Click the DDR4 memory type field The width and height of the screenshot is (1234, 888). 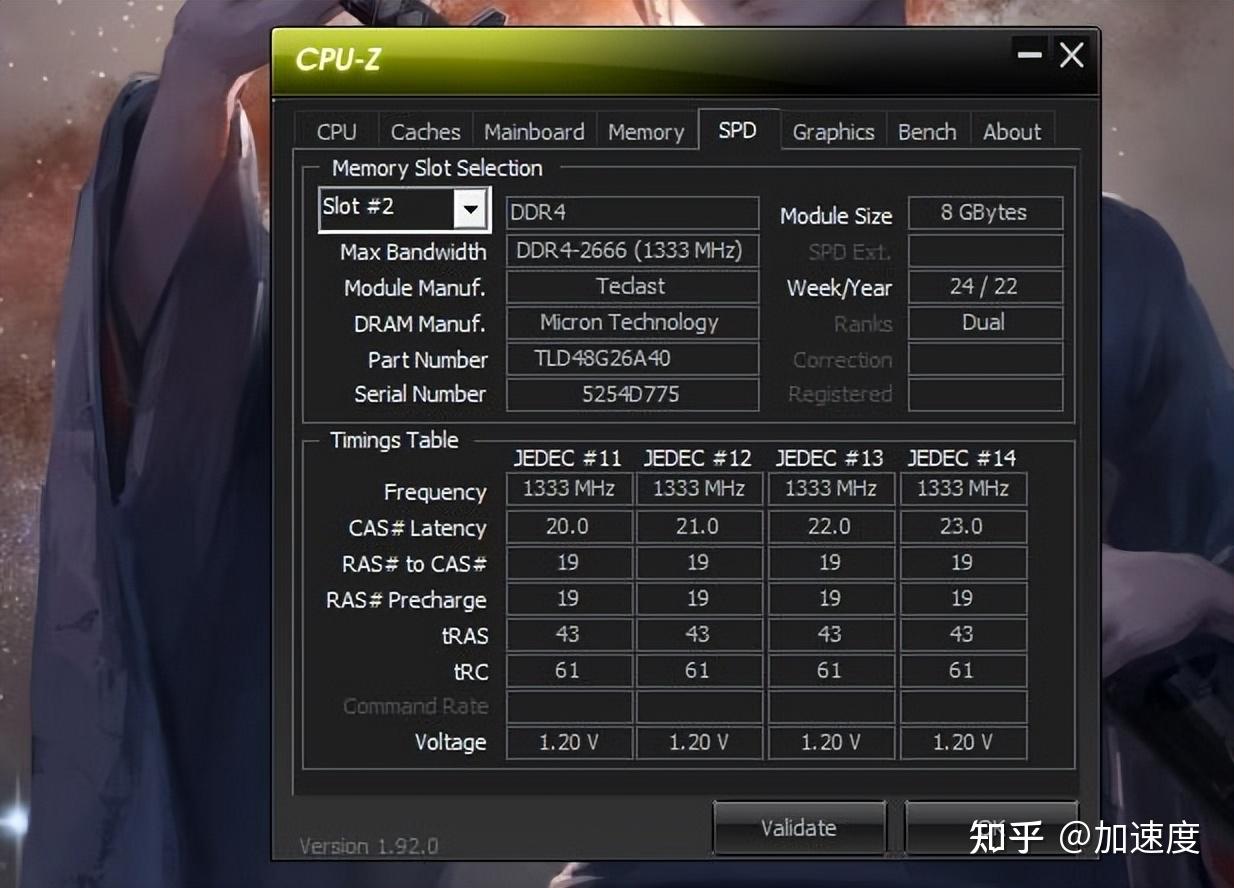(x=632, y=213)
